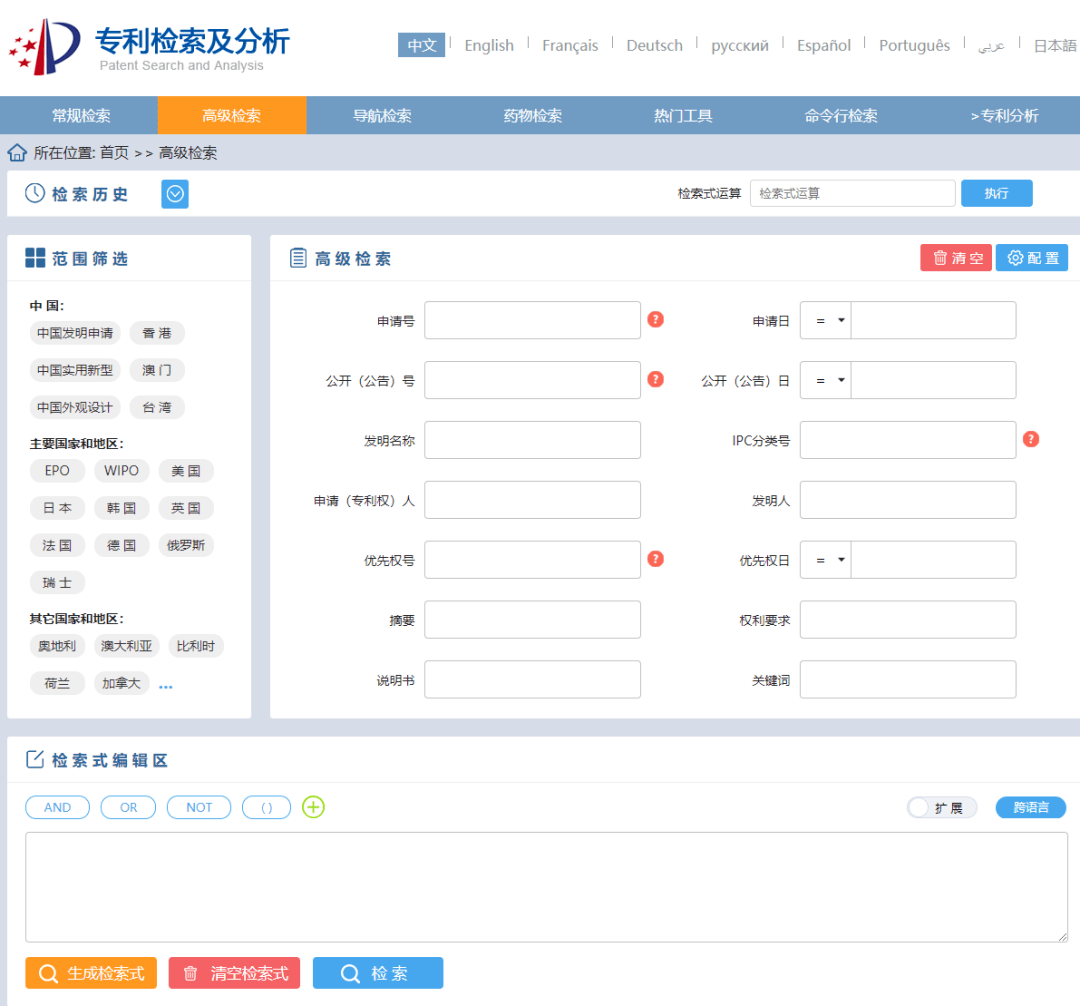The width and height of the screenshot is (1080, 1006).
Task: Click the help icon beside 优先权号 field
Action: pyautogui.click(x=655, y=559)
